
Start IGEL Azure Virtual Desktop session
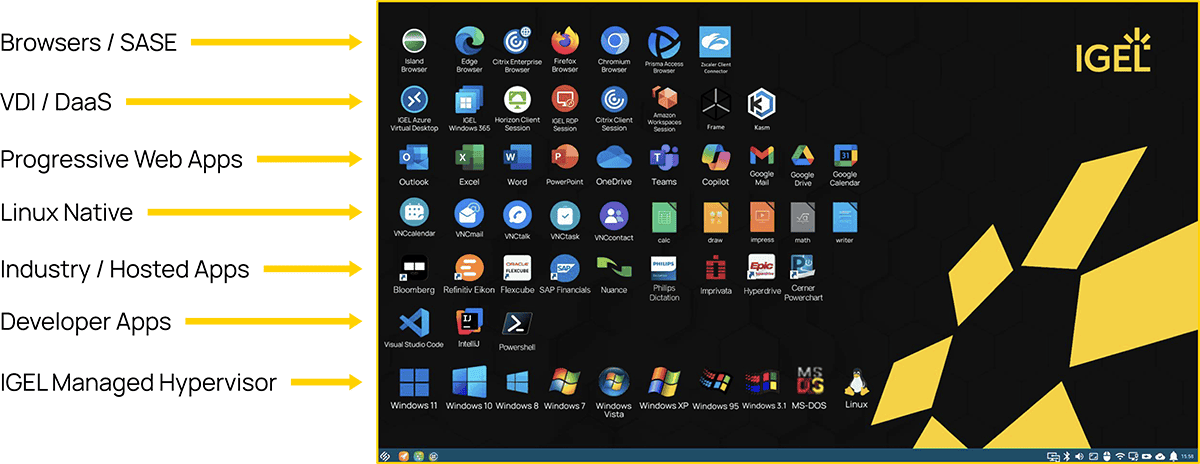click(x=414, y=101)
